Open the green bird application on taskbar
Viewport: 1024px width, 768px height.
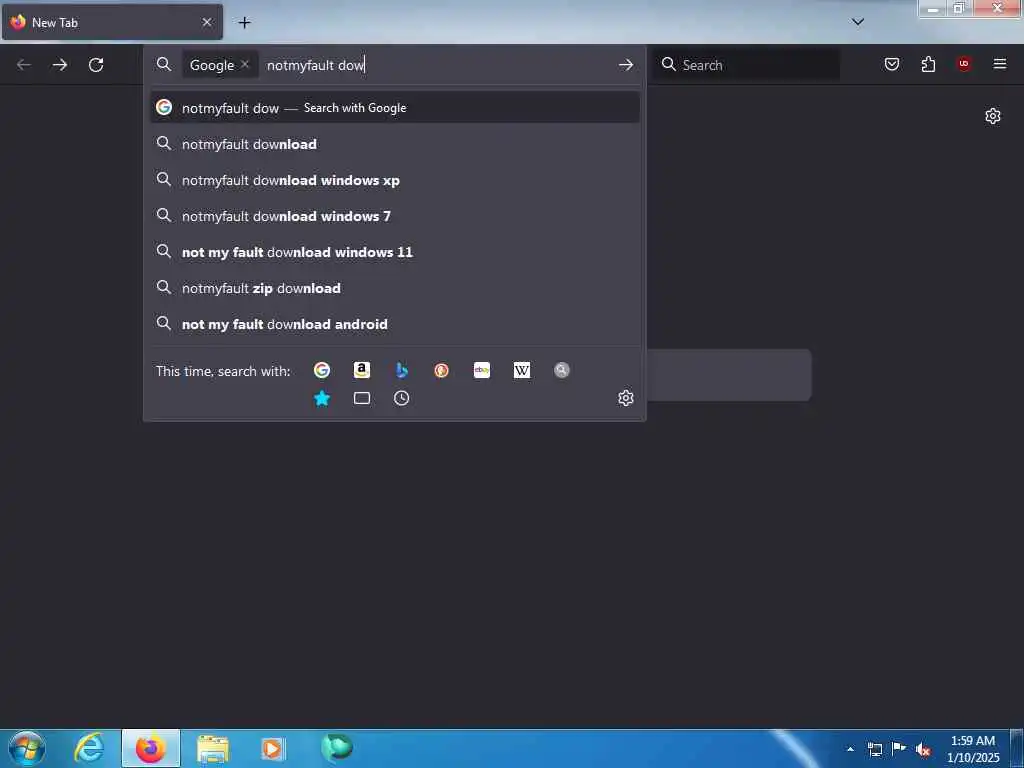(337, 748)
